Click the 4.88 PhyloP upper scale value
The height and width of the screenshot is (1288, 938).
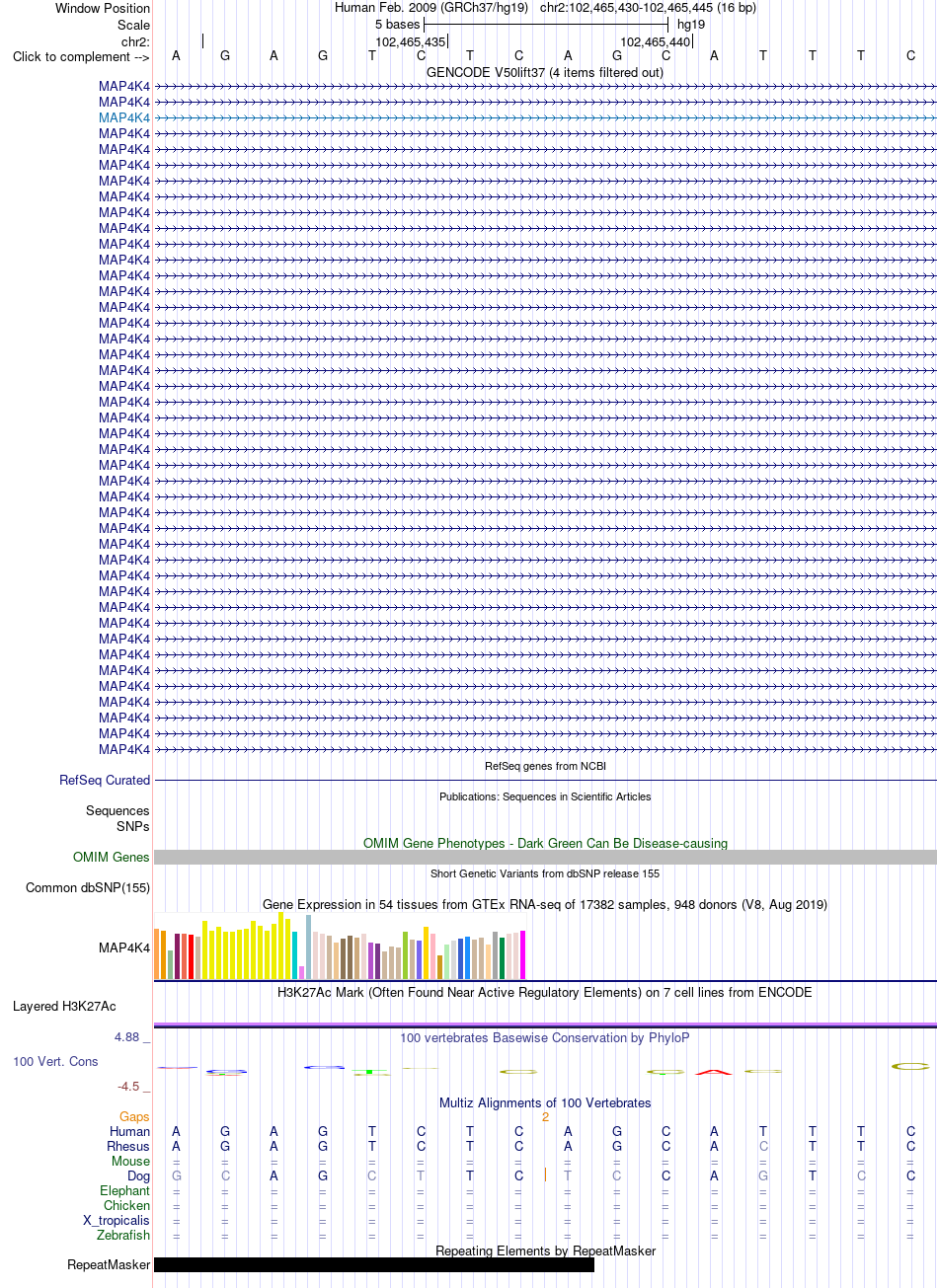[x=126, y=1037]
